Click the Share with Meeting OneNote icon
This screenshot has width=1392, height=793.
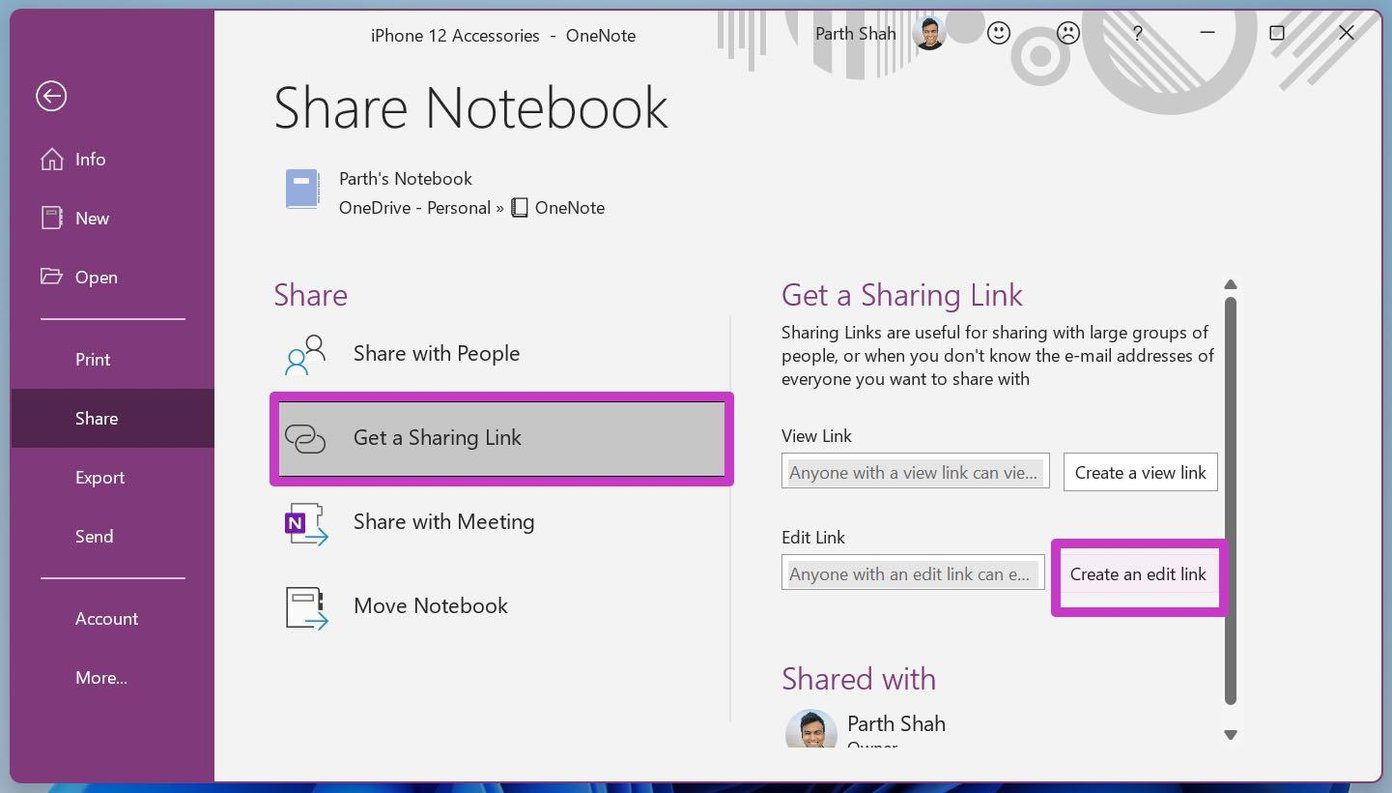point(305,522)
